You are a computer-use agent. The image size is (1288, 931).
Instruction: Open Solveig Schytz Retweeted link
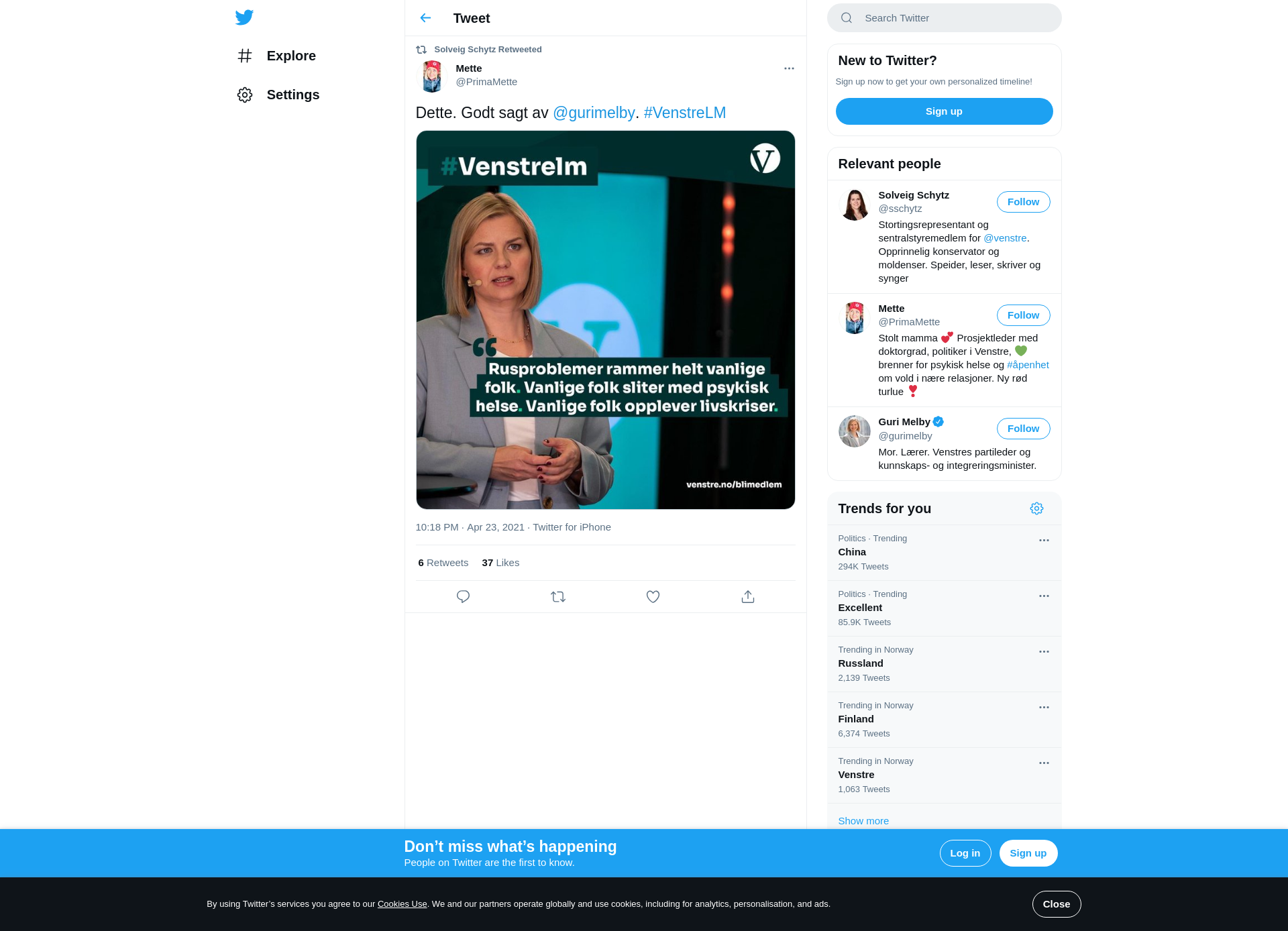point(488,50)
